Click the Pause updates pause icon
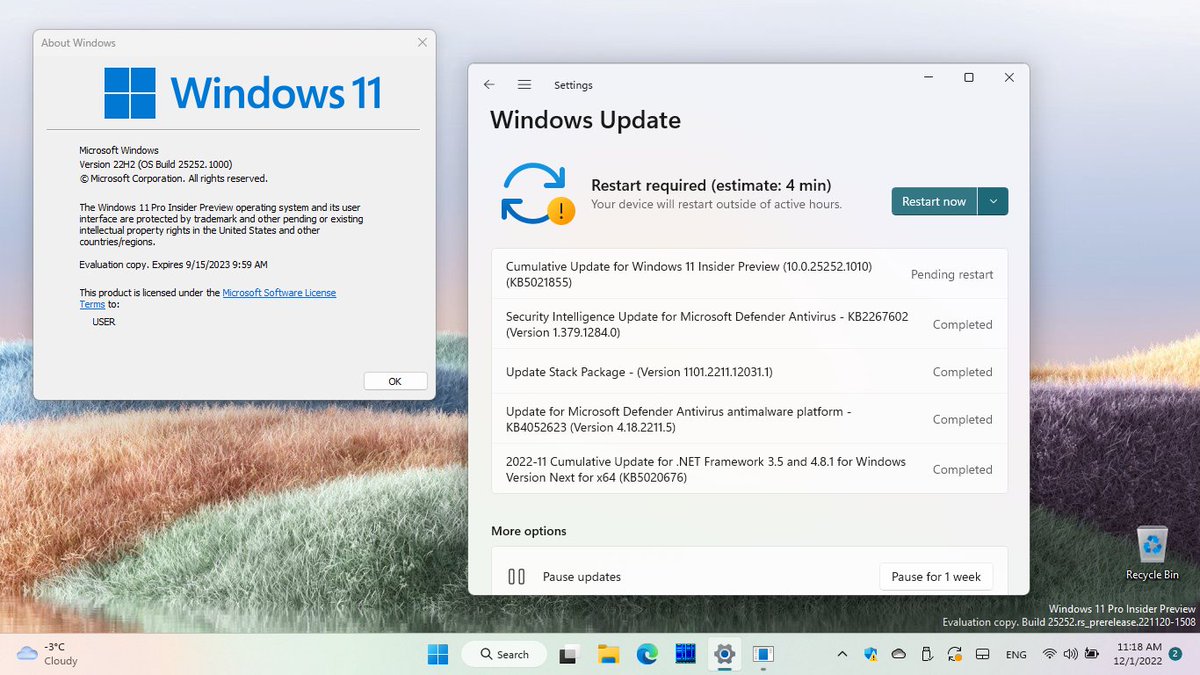Image resolution: width=1200 pixels, height=675 pixels. (x=517, y=577)
